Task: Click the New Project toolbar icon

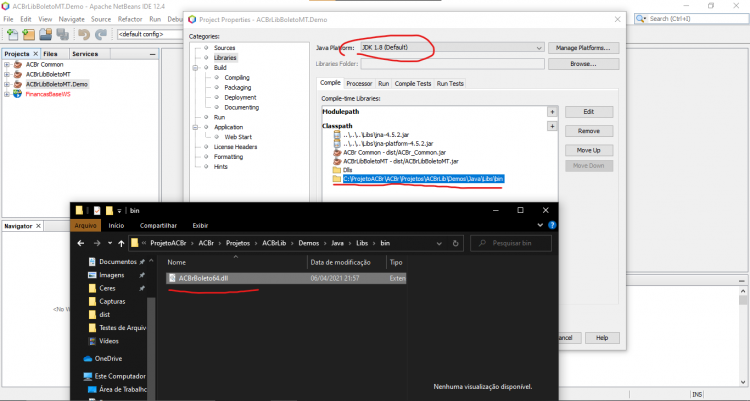Action: tap(29, 34)
